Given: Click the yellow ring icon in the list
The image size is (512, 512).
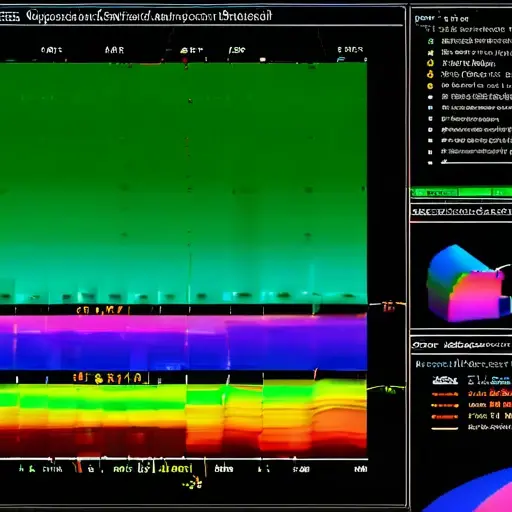Looking at the screenshot, I should coord(430,63).
